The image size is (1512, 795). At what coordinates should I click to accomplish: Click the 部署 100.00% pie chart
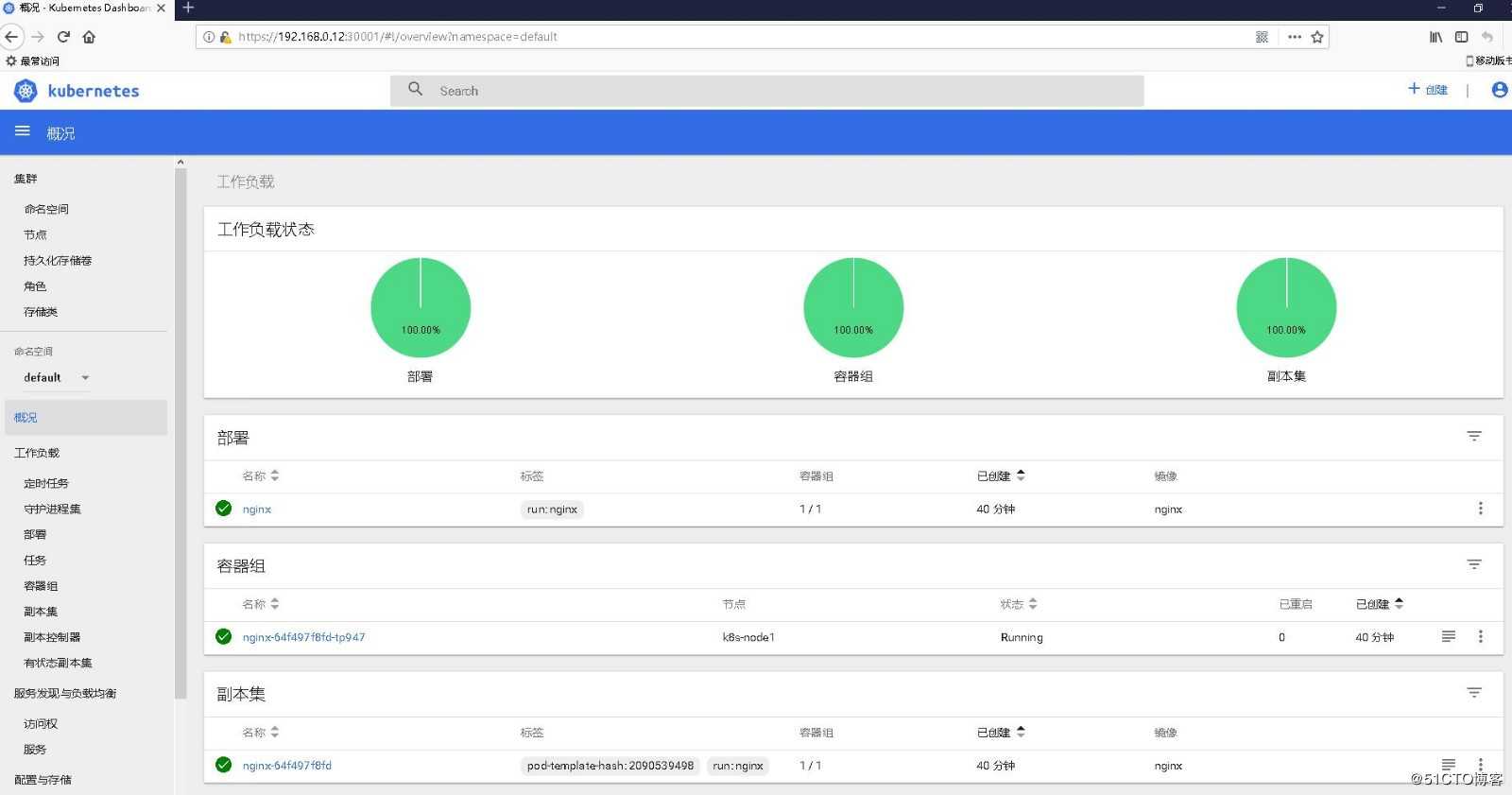click(421, 307)
